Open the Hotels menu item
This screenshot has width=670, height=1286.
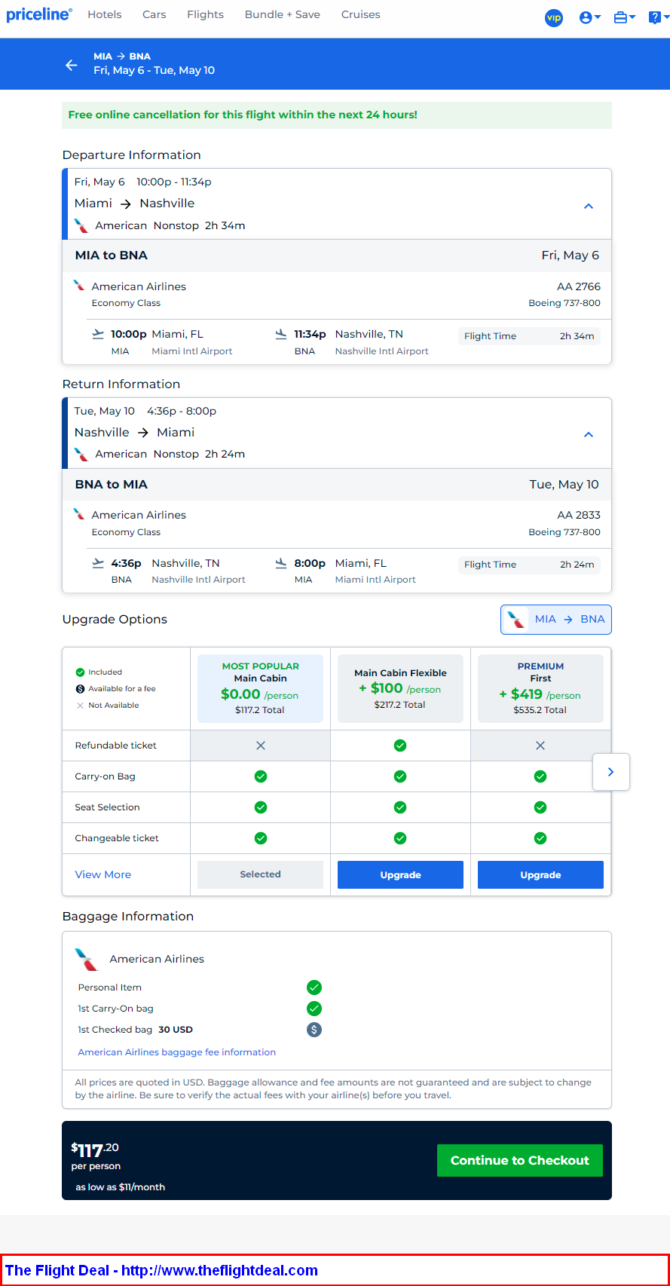pos(105,15)
